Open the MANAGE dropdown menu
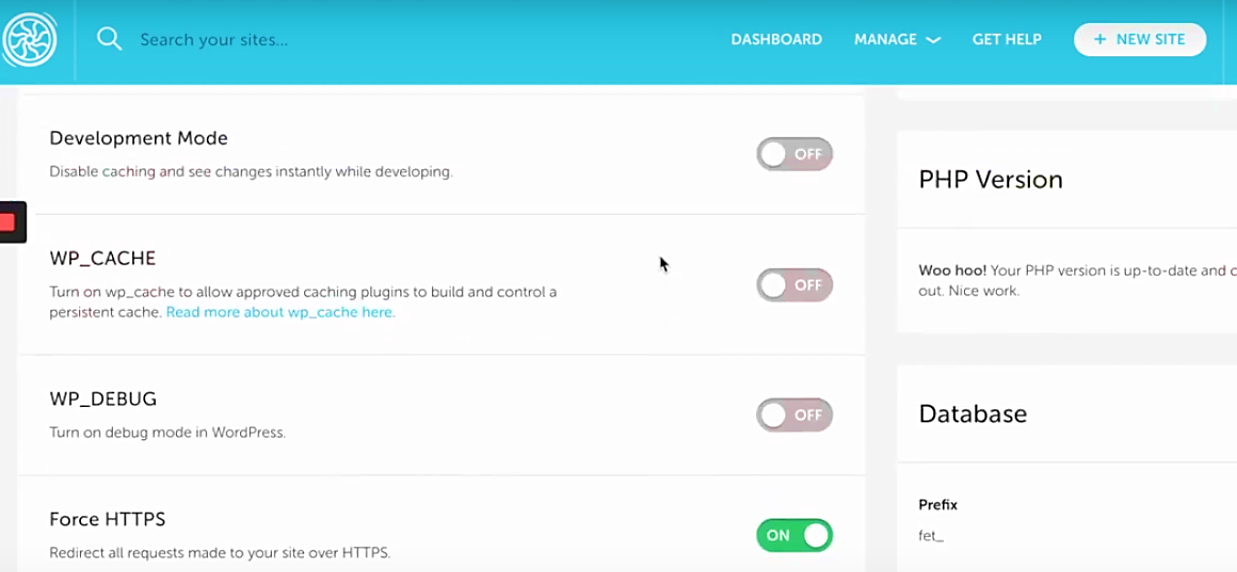Viewport: 1237px width, 572px height. (897, 39)
